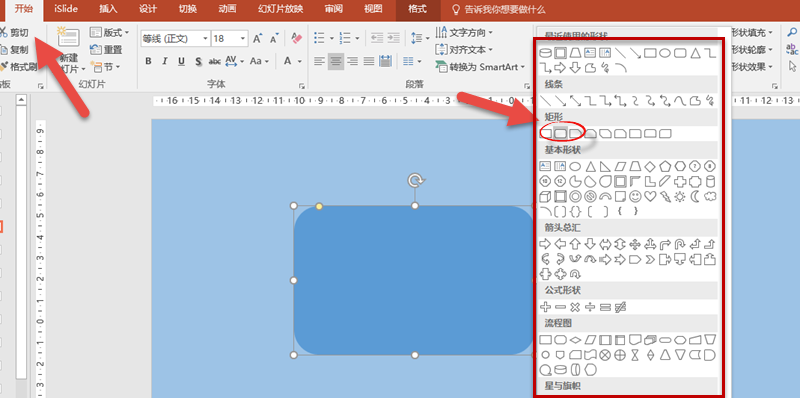Click the yellow corner-radius adjustment handle

tap(319, 206)
